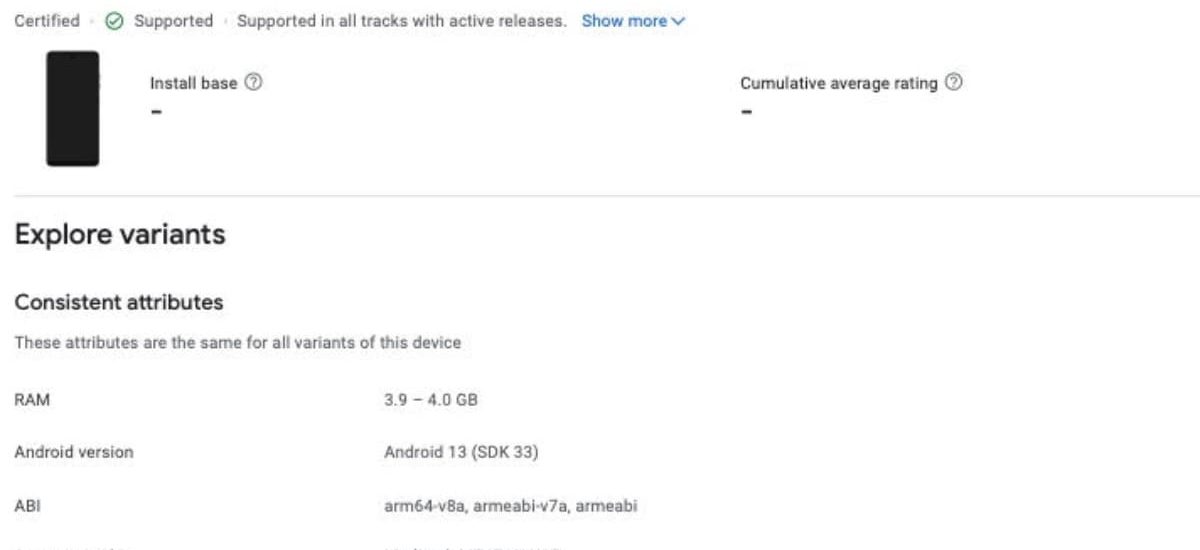1200x550 pixels.
Task: Expand details with the Show more chevron
Action: point(680,21)
